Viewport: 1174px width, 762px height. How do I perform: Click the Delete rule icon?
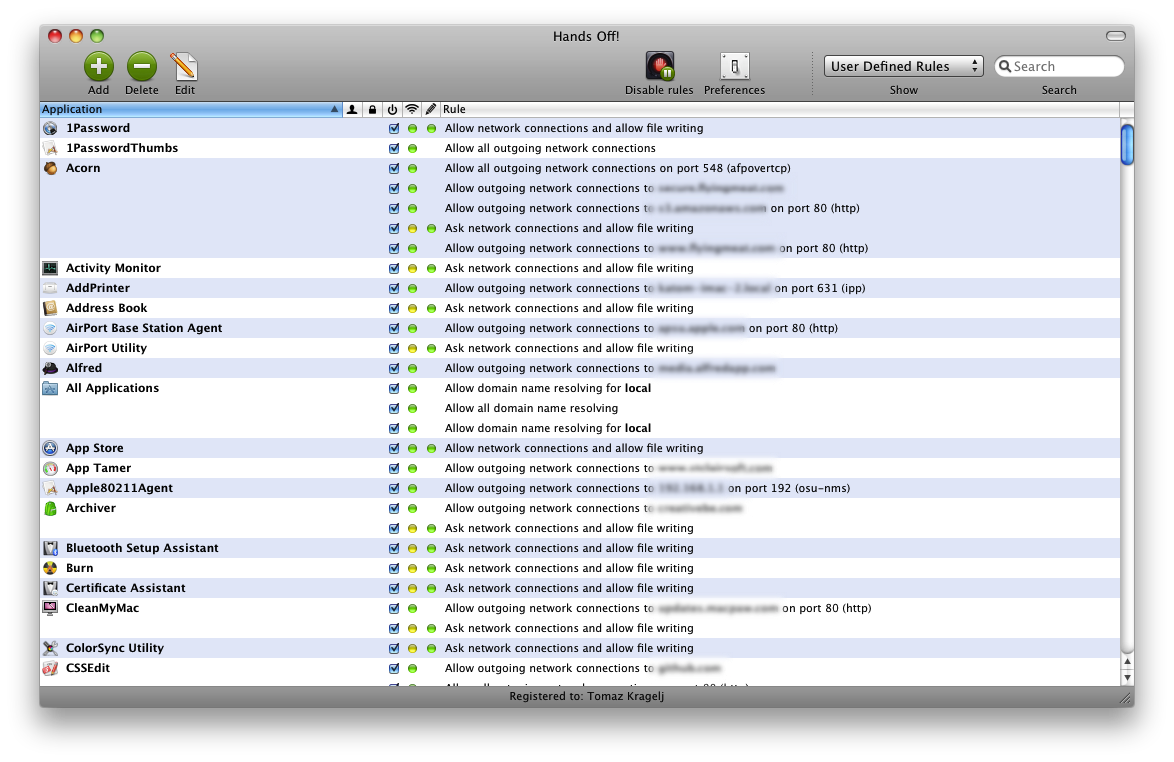click(142, 67)
